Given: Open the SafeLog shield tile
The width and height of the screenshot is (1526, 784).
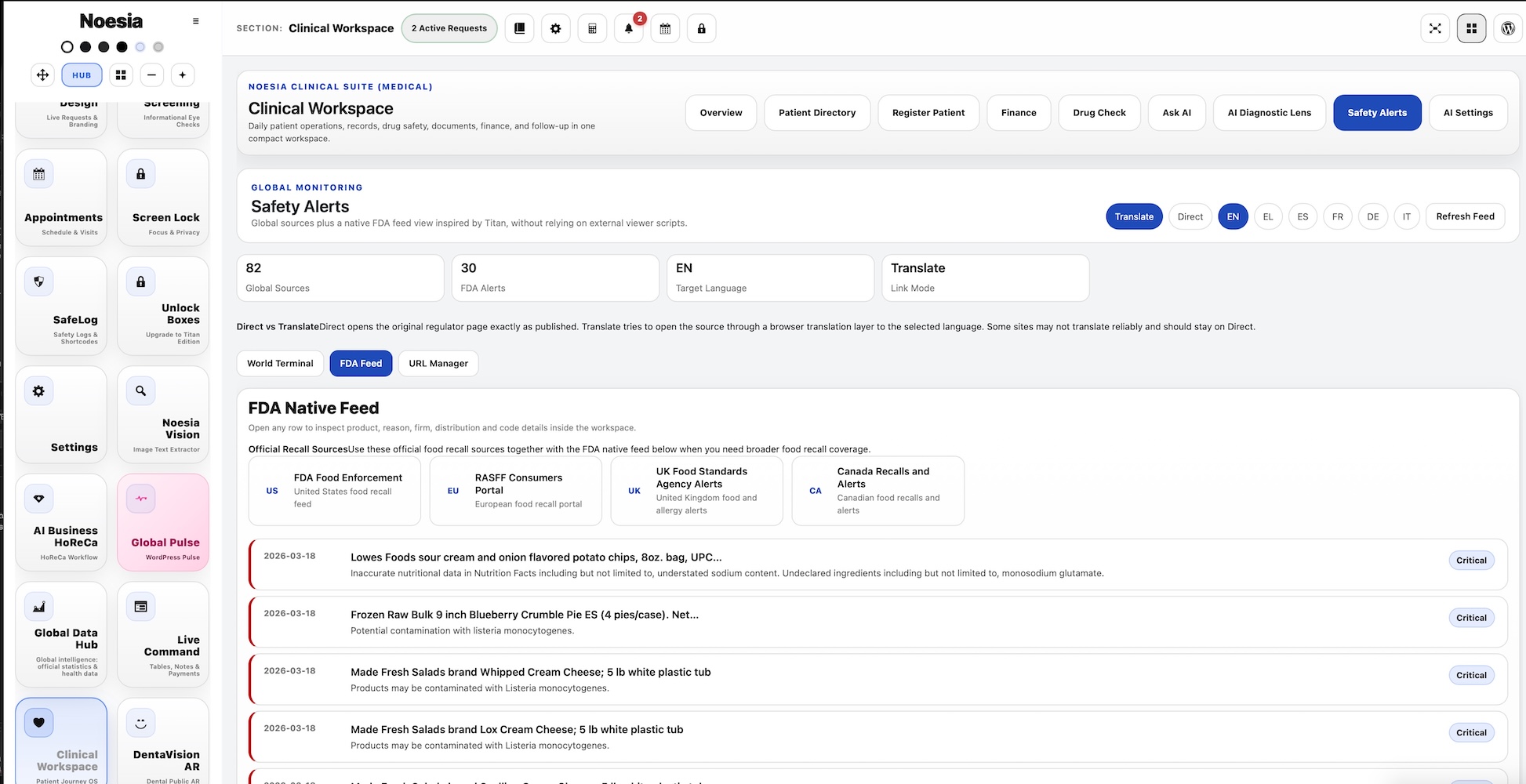Looking at the screenshot, I should 61,307.
